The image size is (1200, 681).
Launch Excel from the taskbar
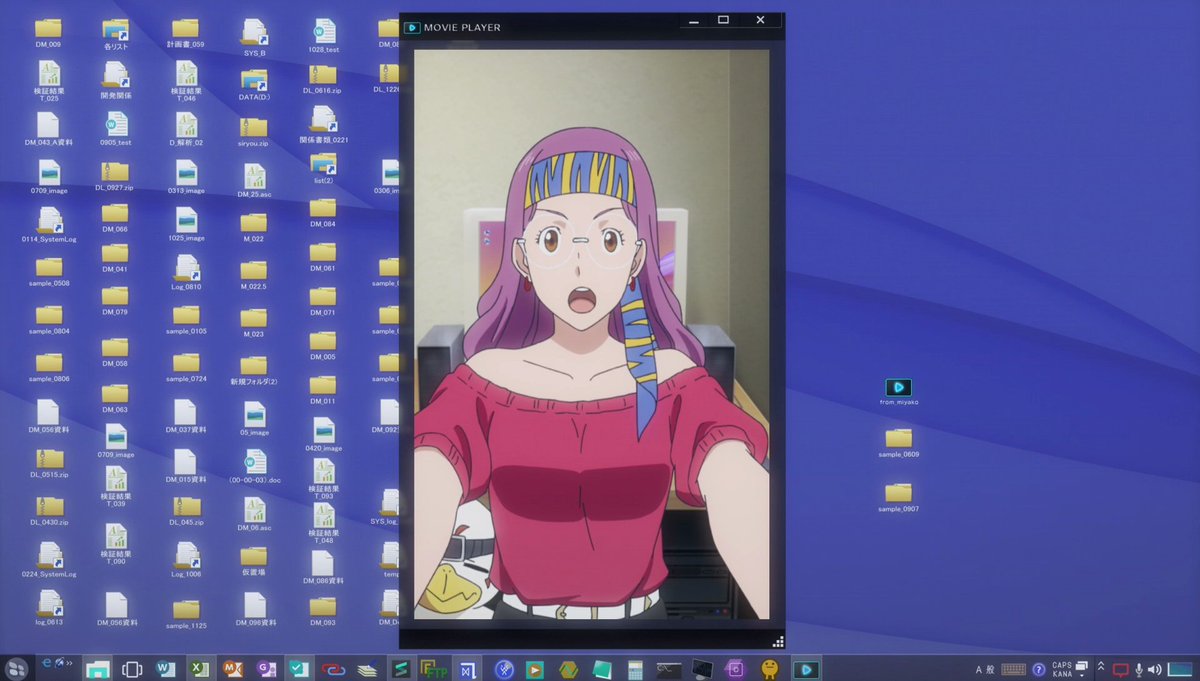coord(200,669)
